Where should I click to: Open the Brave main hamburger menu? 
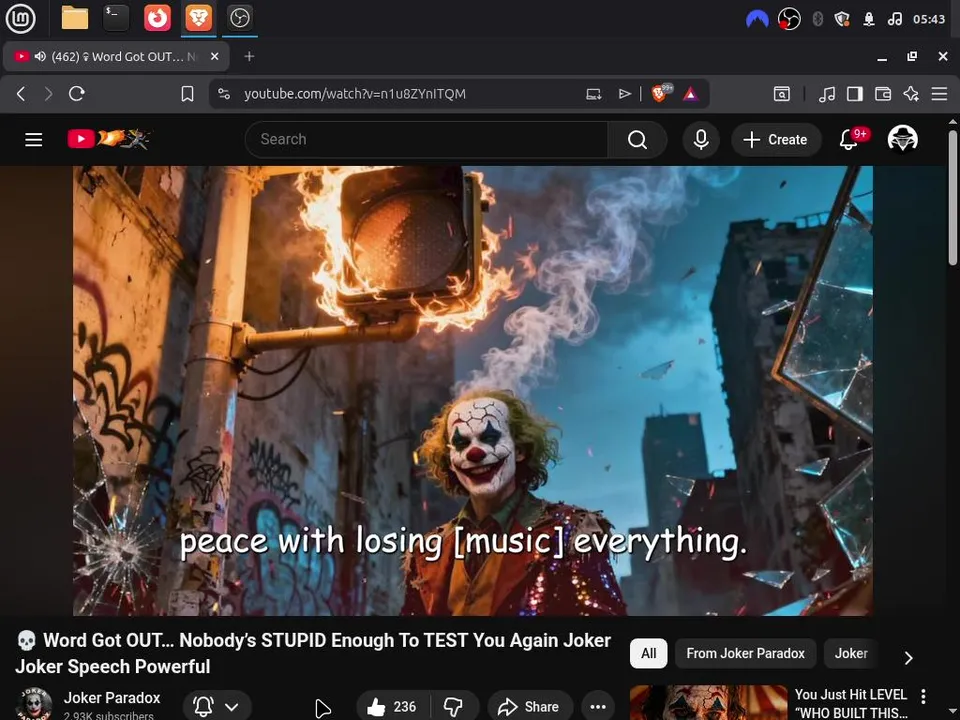click(939, 94)
